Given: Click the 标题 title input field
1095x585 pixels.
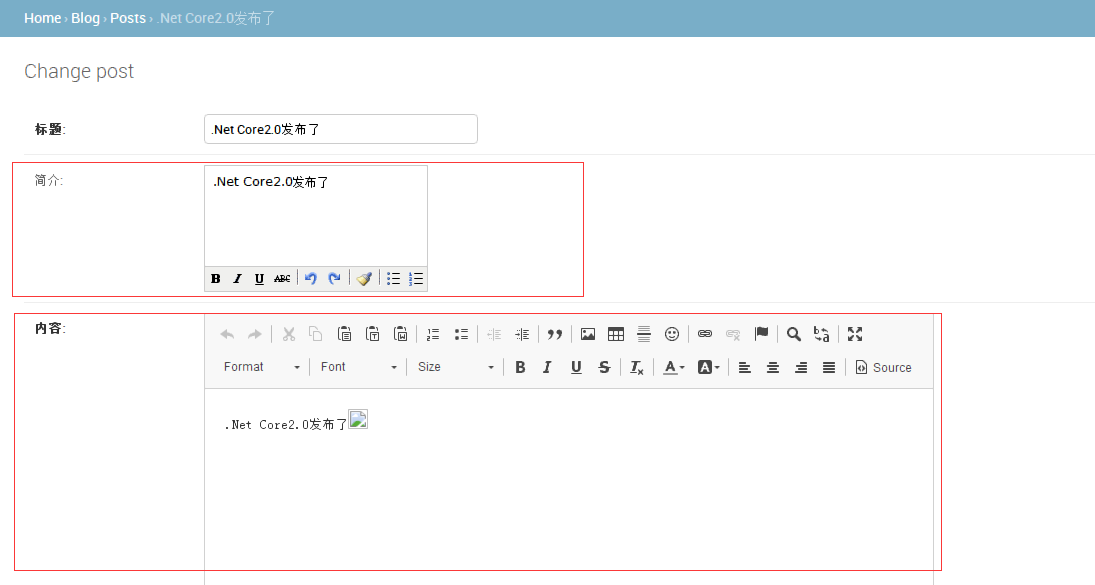Looking at the screenshot, I should point(341,129).
